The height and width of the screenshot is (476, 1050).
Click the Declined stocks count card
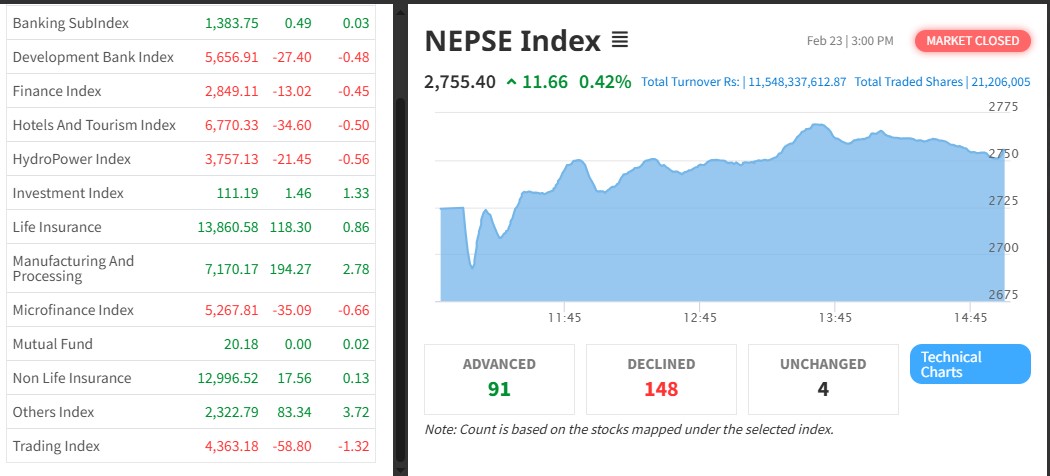click(661, 378)
